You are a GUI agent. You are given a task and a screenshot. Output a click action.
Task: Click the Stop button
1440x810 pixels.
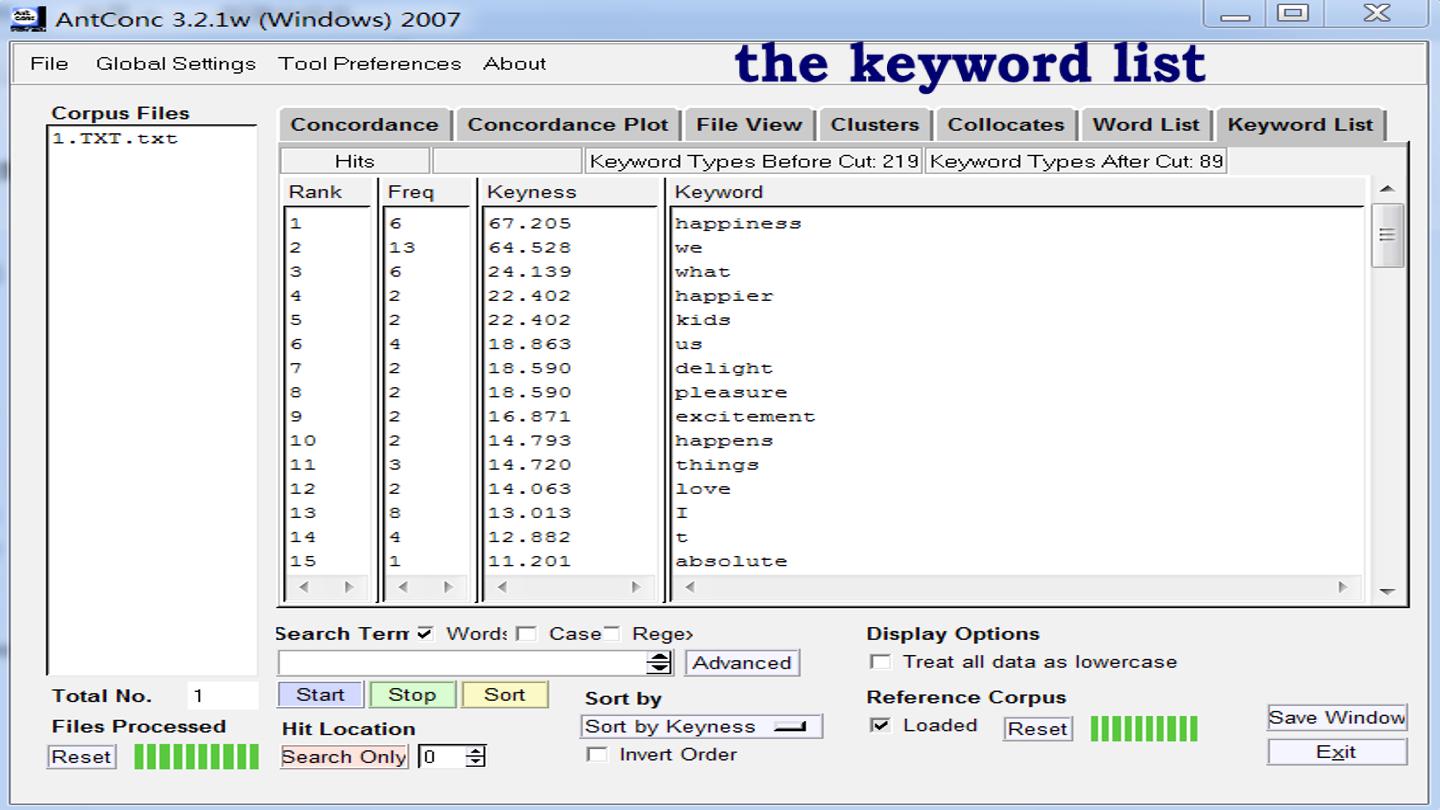tap(412, 694)
